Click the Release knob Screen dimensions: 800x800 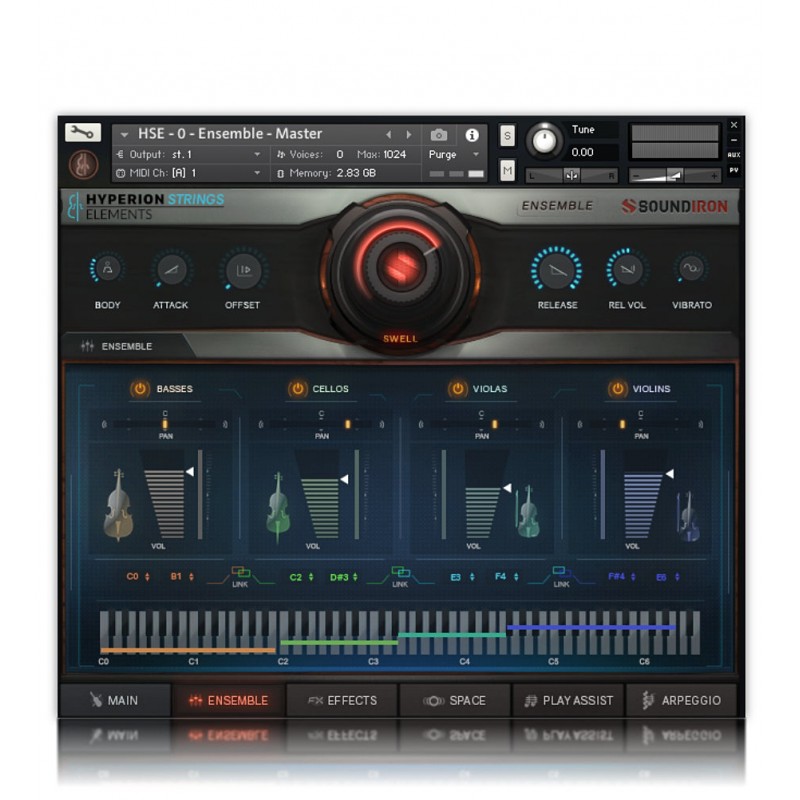tap(557, 269)
